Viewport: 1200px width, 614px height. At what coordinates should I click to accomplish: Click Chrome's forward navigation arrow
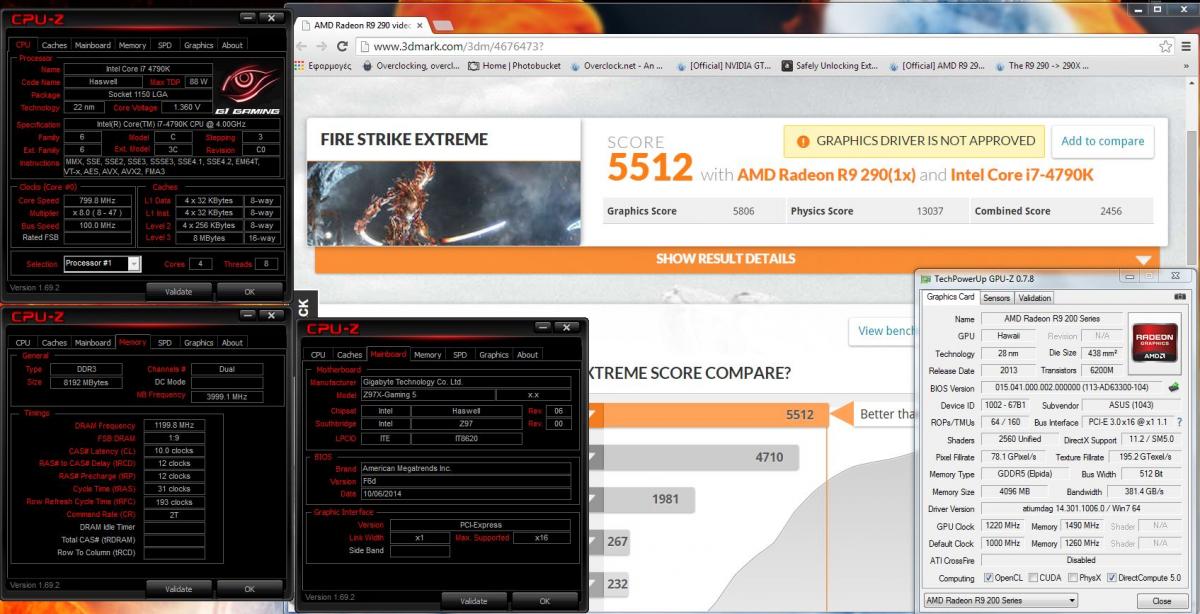tap(322, 46)
